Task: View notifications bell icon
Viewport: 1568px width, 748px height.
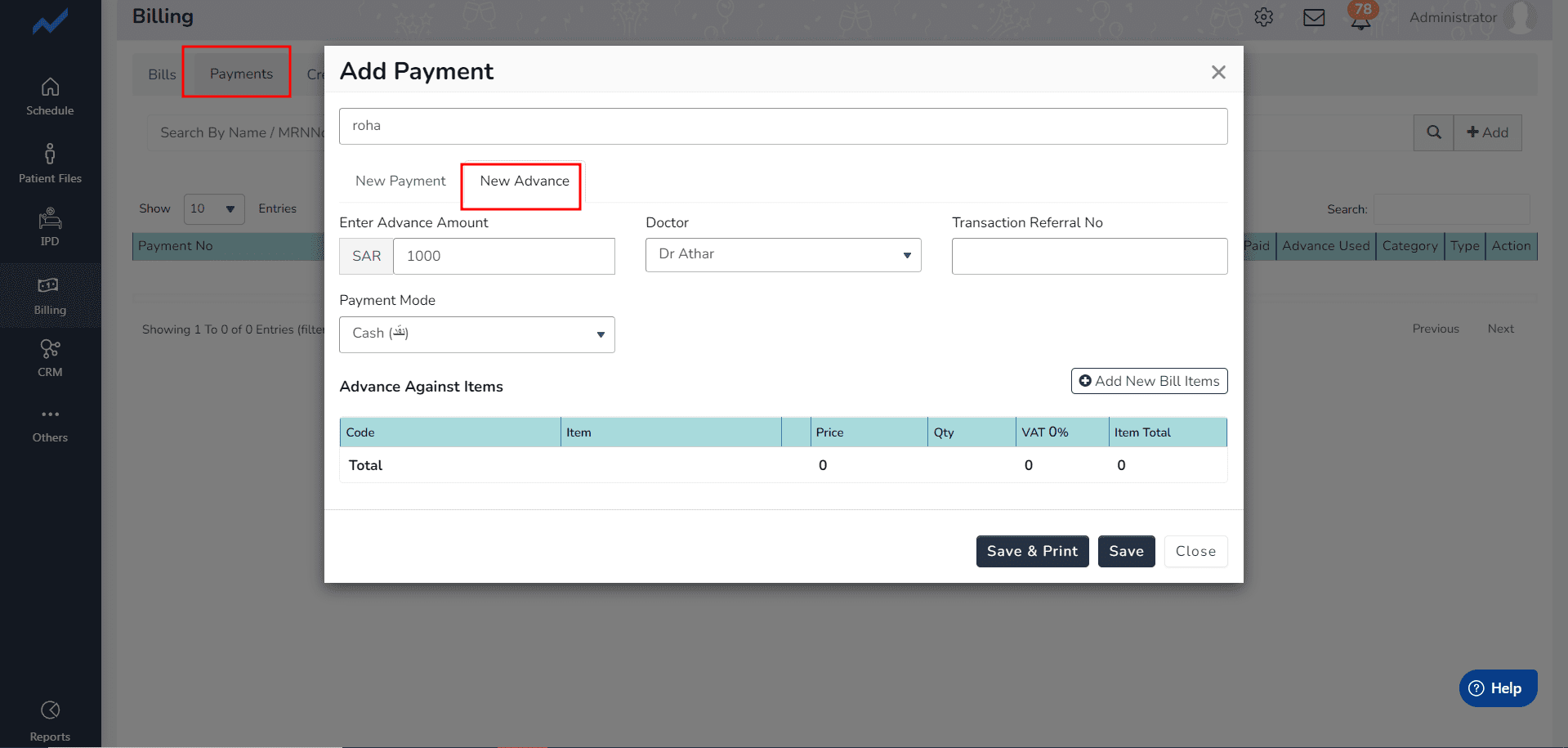Action: click(x=1360, y=19)
